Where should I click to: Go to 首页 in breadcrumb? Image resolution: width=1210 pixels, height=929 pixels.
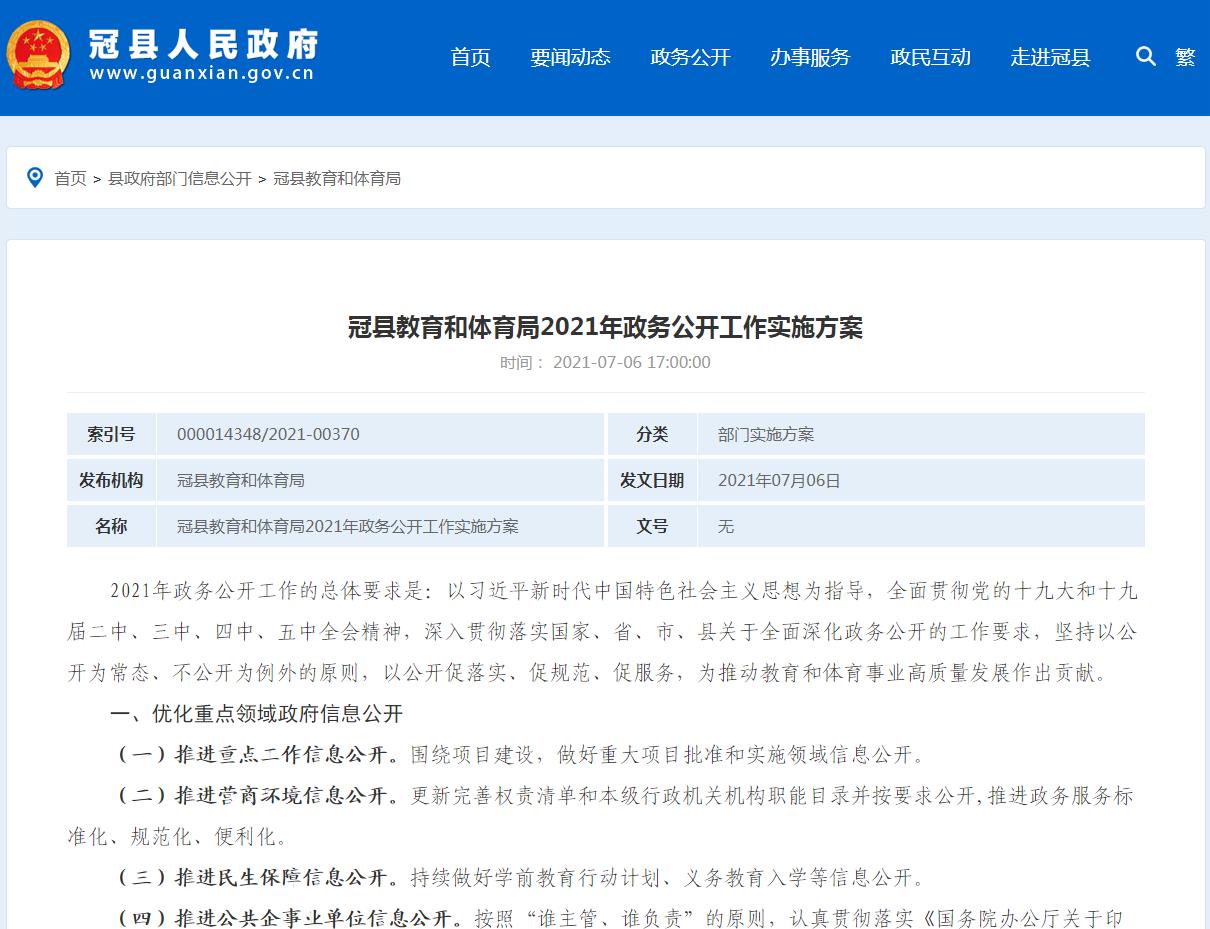click(x=70, y=179)
